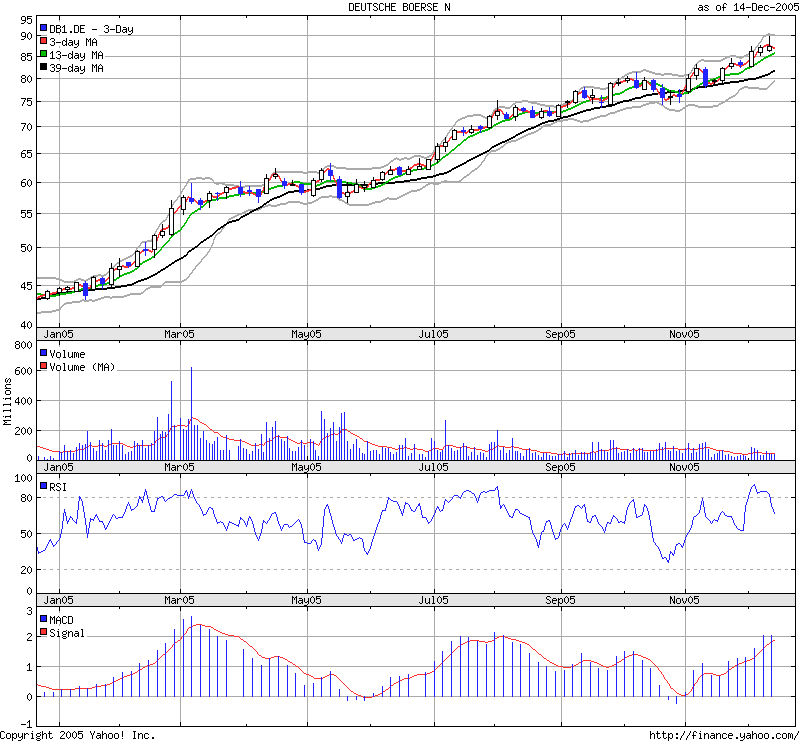This screenshot has height=741, width=800.
Task: Click the blue RSI legend swatch
Action: pos(43,486)
